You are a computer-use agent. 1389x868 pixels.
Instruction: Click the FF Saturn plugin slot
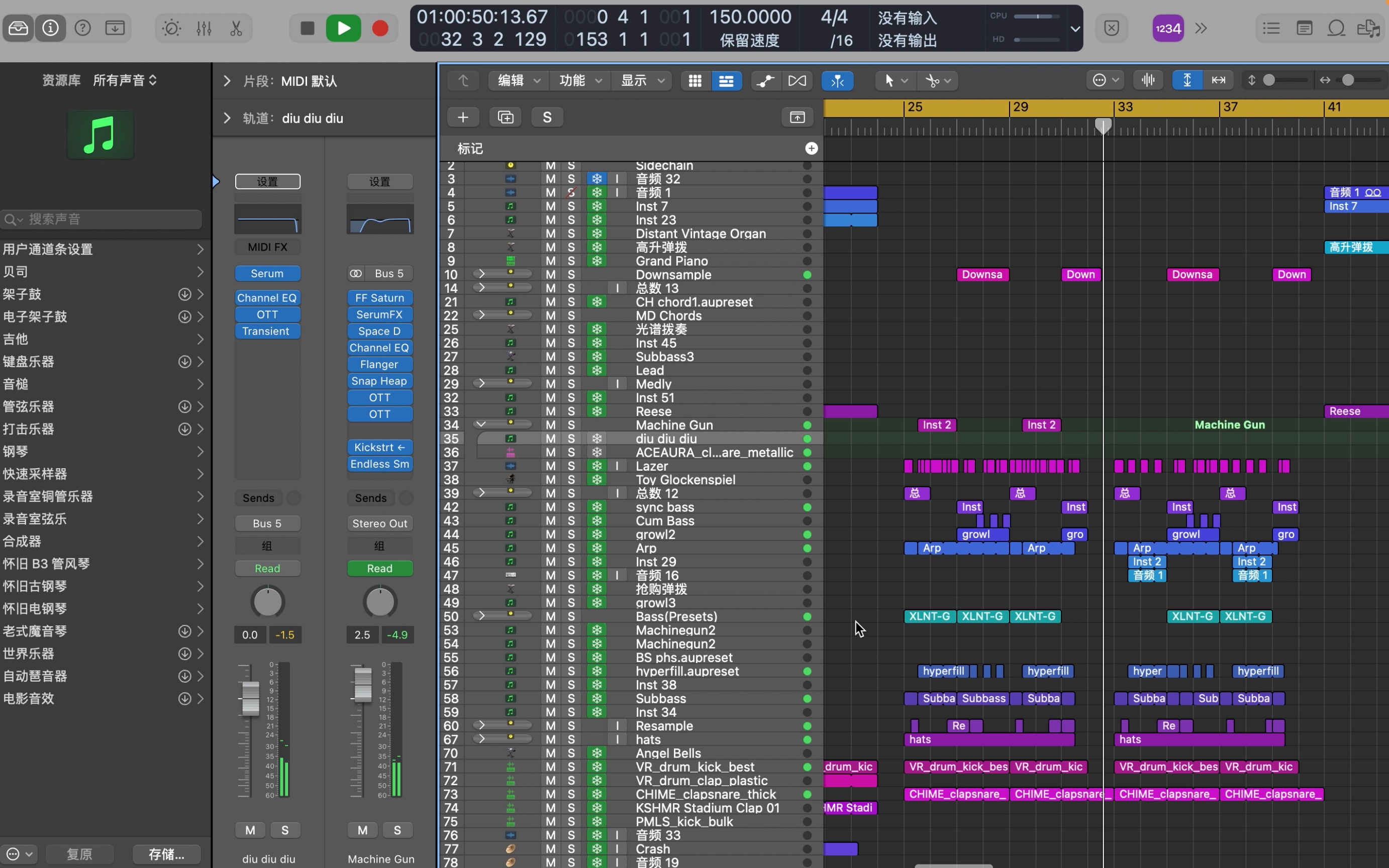coord(379,298)
